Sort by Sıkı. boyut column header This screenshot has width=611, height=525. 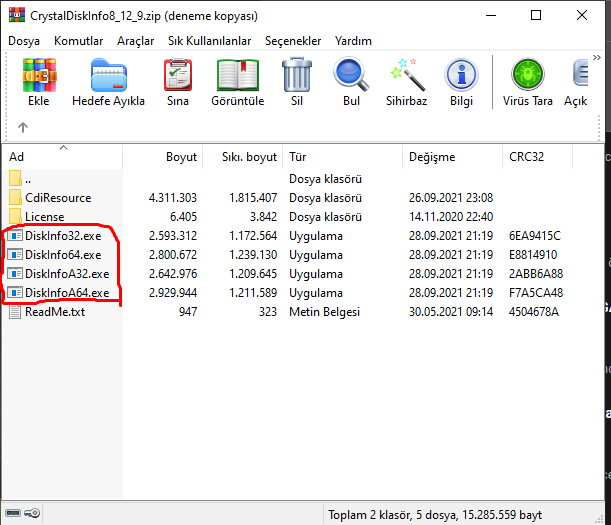click(242, 157)
